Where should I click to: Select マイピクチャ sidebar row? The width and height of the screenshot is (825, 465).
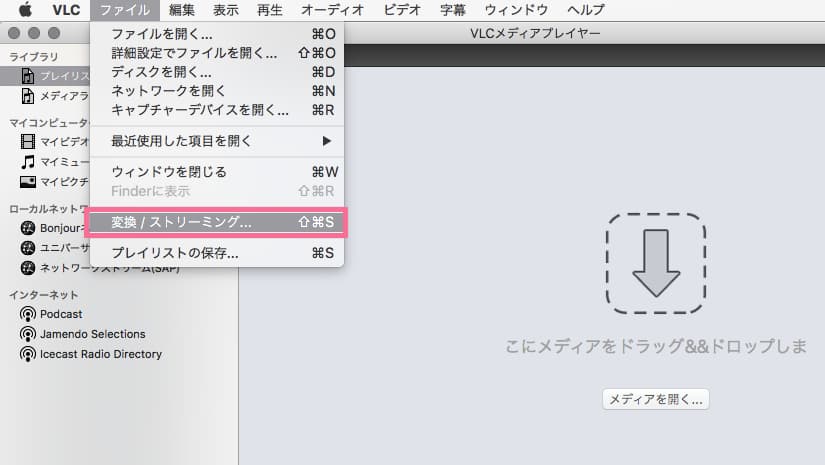[x=45, y=182]
